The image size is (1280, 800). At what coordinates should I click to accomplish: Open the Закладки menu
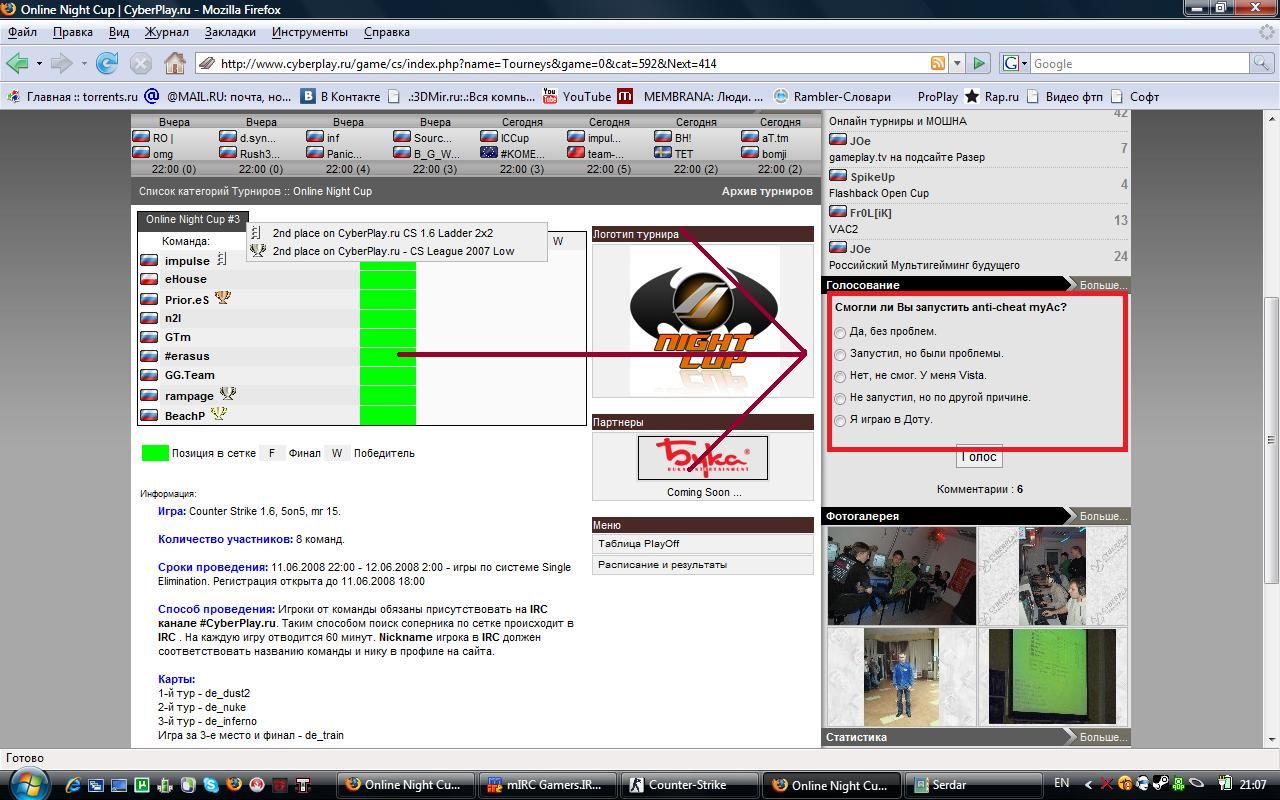(230, 32)
